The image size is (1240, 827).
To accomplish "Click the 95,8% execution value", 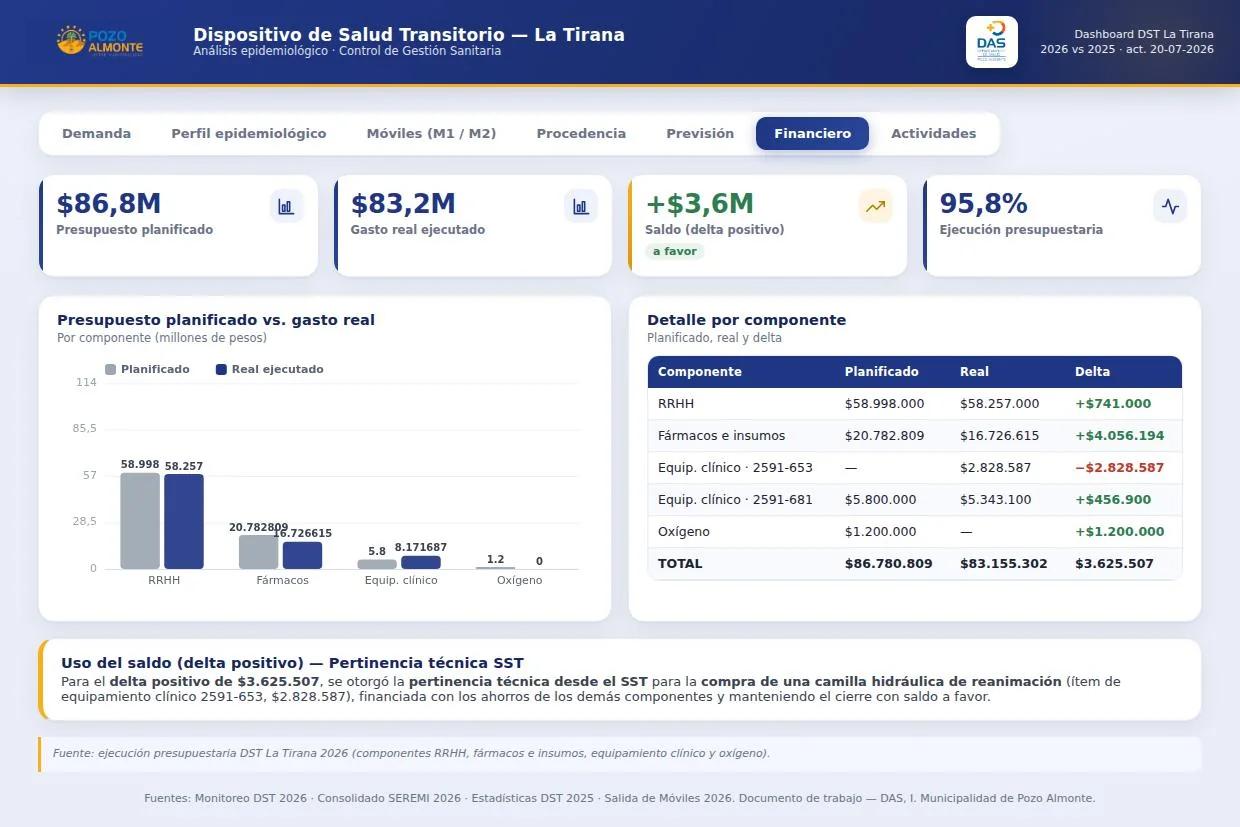I will point(984,204).
